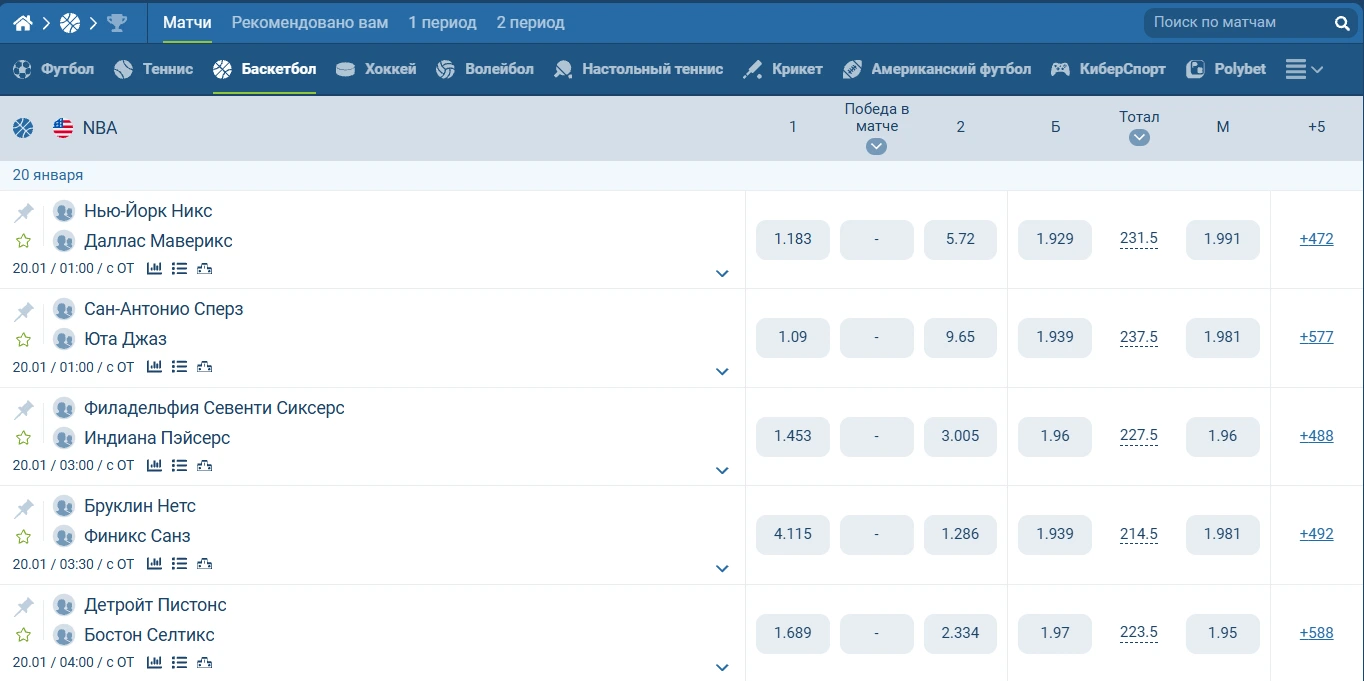Viewport: 1364px width, 681px height.
Task: Open +588 more markets link
Action: (x=1316, y=632)
